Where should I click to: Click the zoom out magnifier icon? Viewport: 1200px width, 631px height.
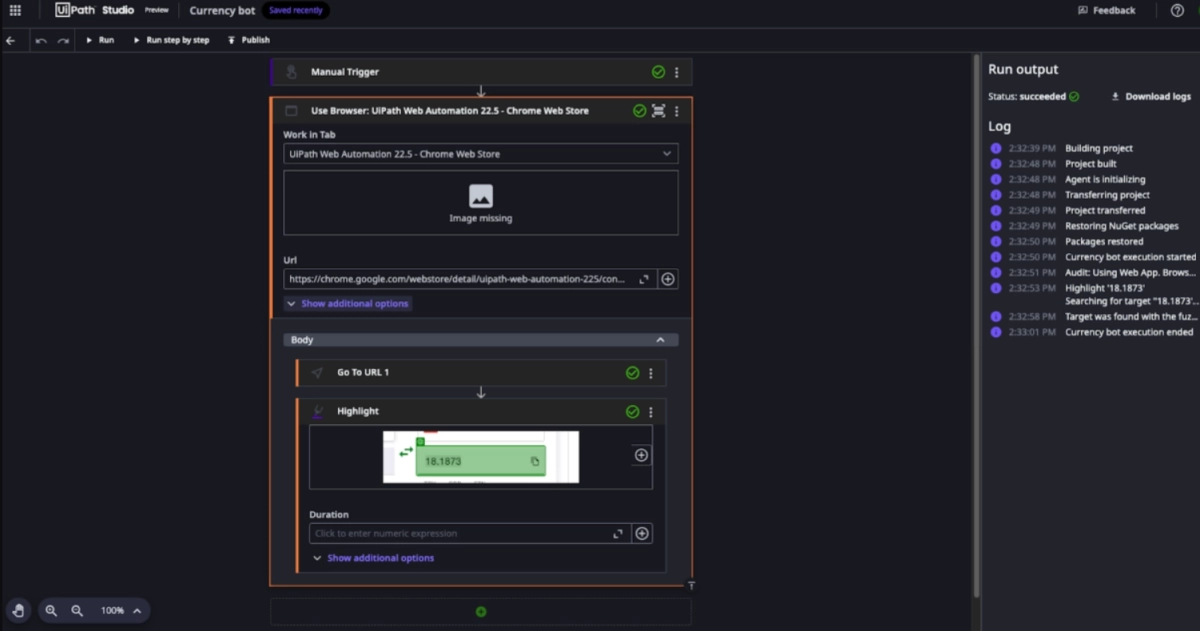coord(77,610)
